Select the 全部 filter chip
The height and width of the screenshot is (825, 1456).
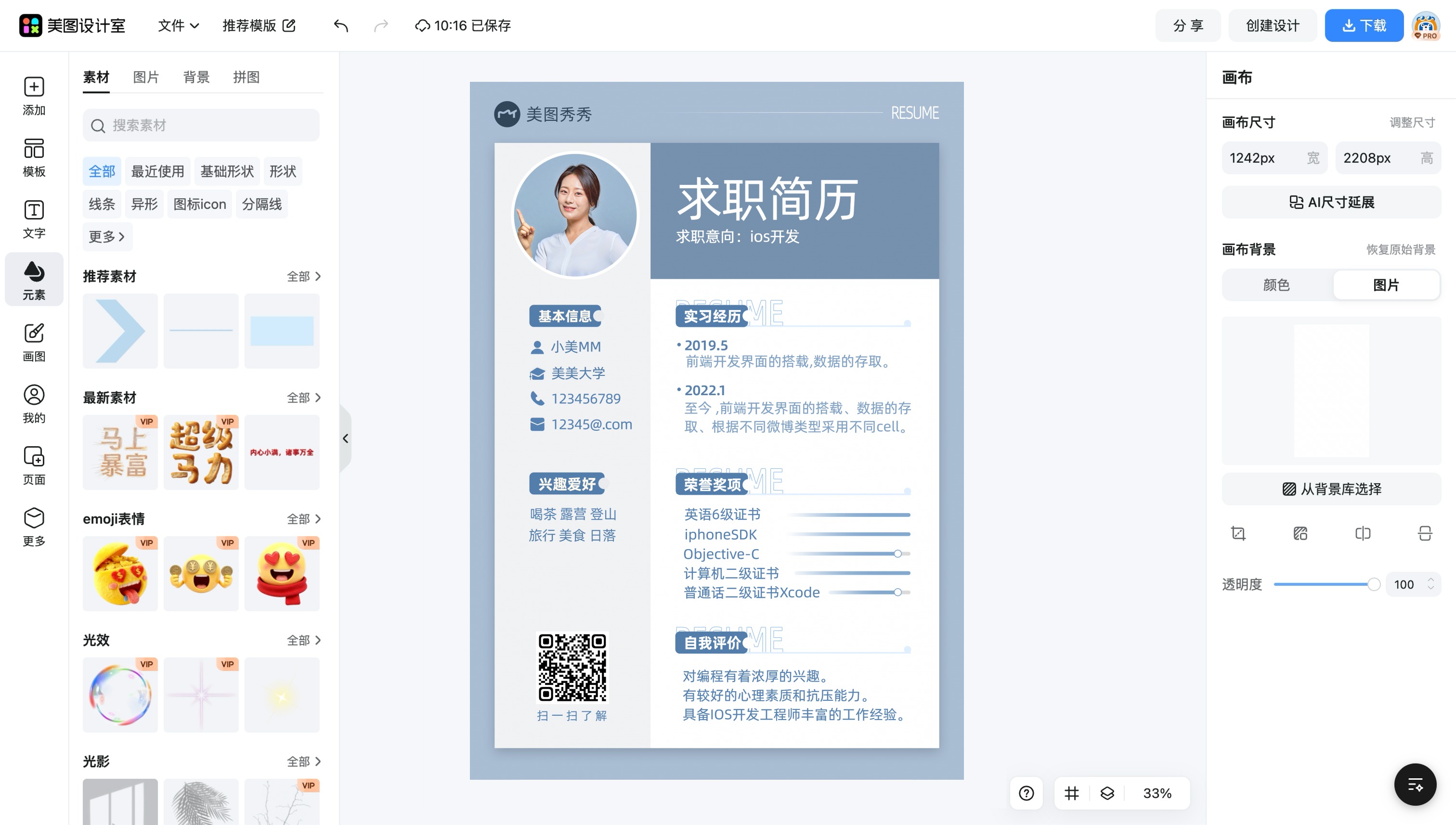pos(102,171)
